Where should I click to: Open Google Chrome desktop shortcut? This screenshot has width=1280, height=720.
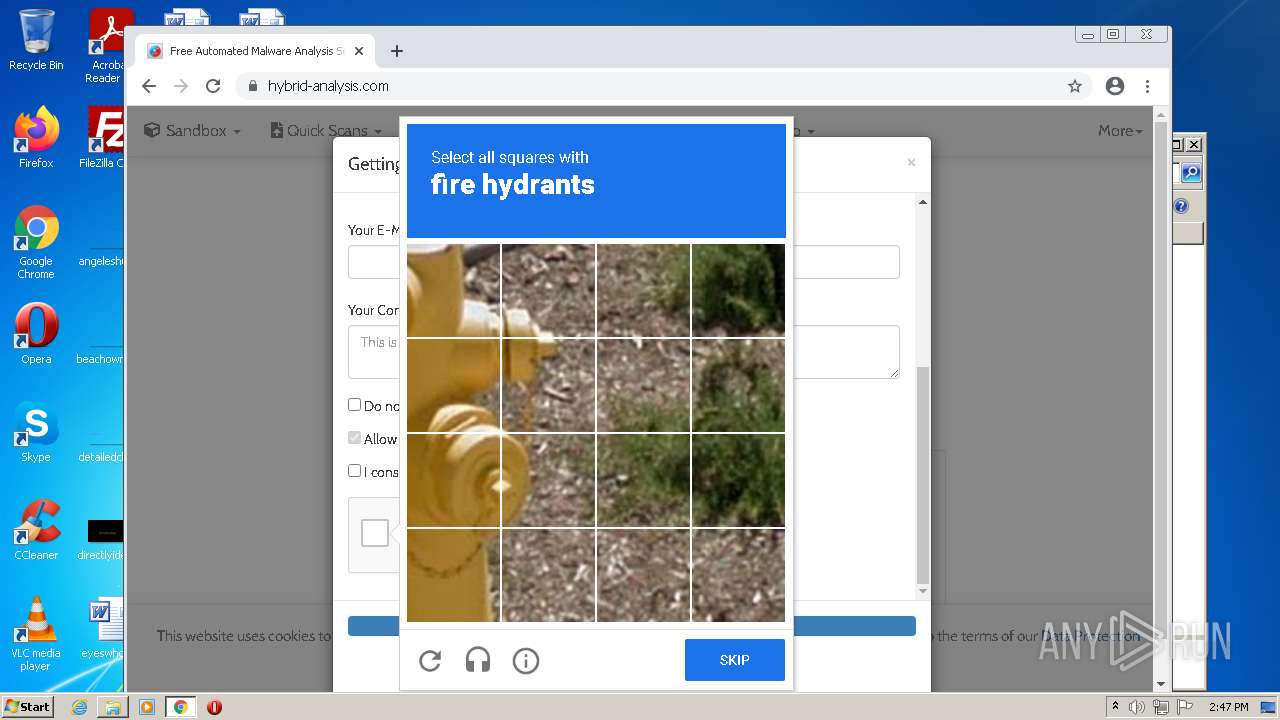point(36,242)
